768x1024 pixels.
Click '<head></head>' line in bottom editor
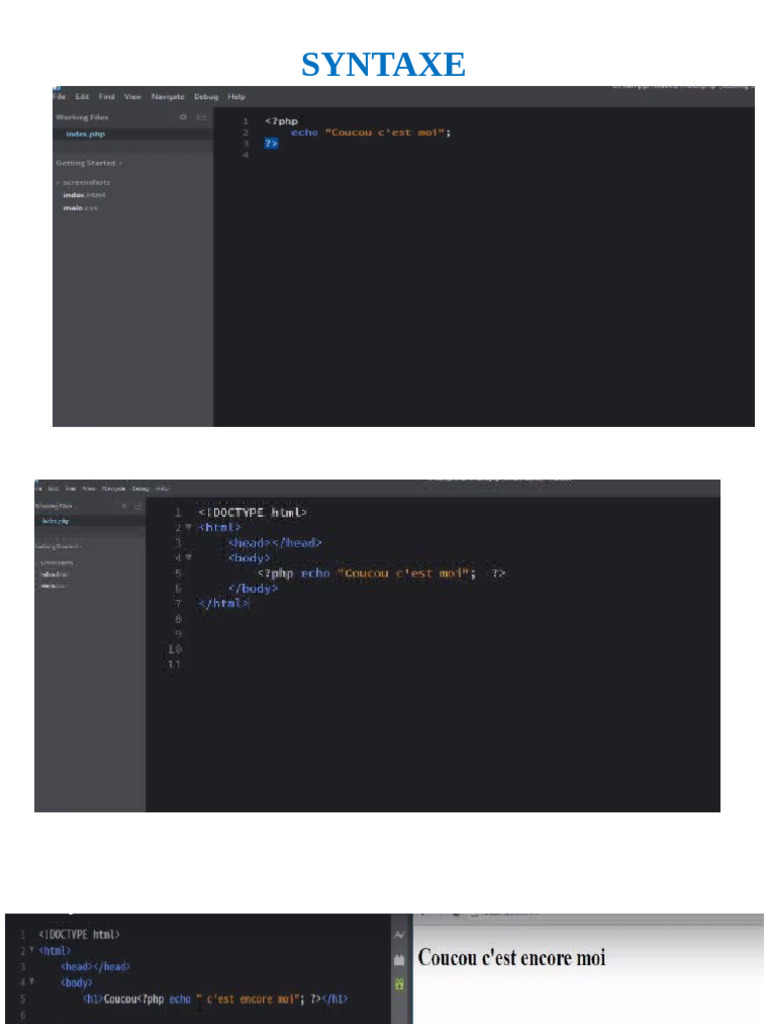tap(95, 967)
